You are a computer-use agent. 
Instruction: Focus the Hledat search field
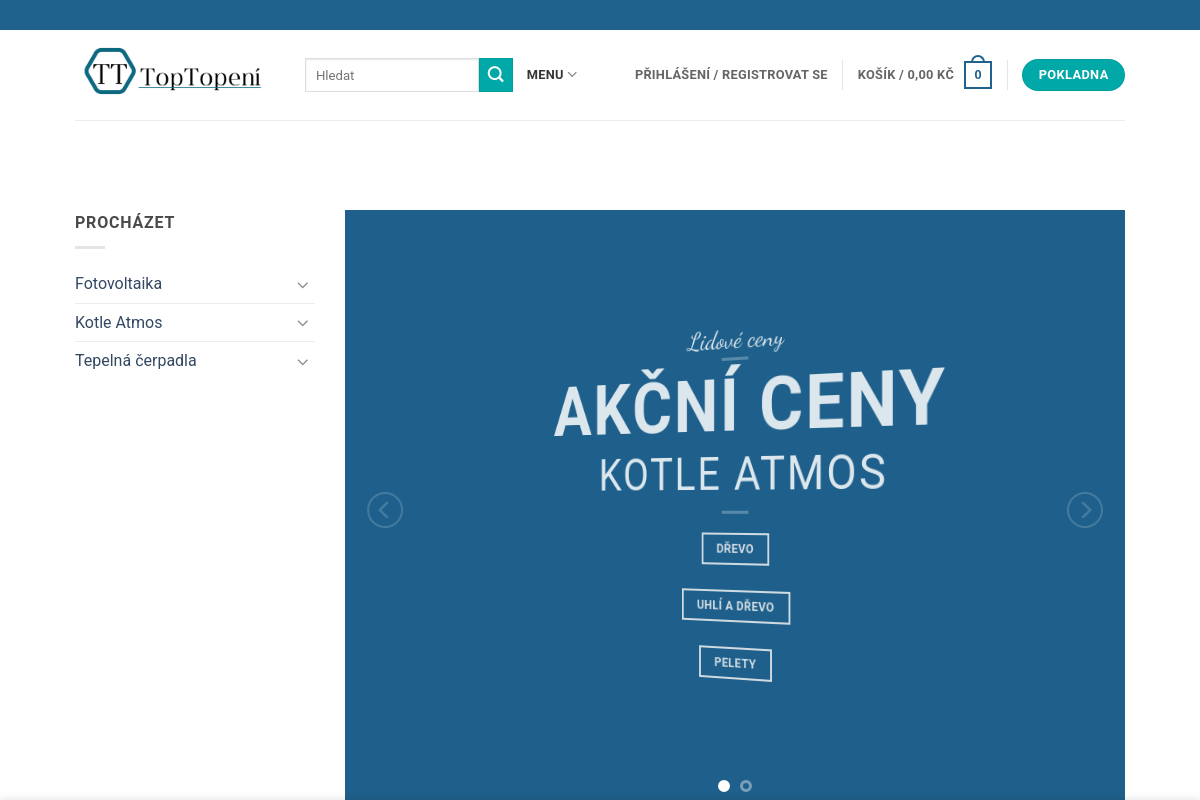pyautogui.click(x=392, y=75)
